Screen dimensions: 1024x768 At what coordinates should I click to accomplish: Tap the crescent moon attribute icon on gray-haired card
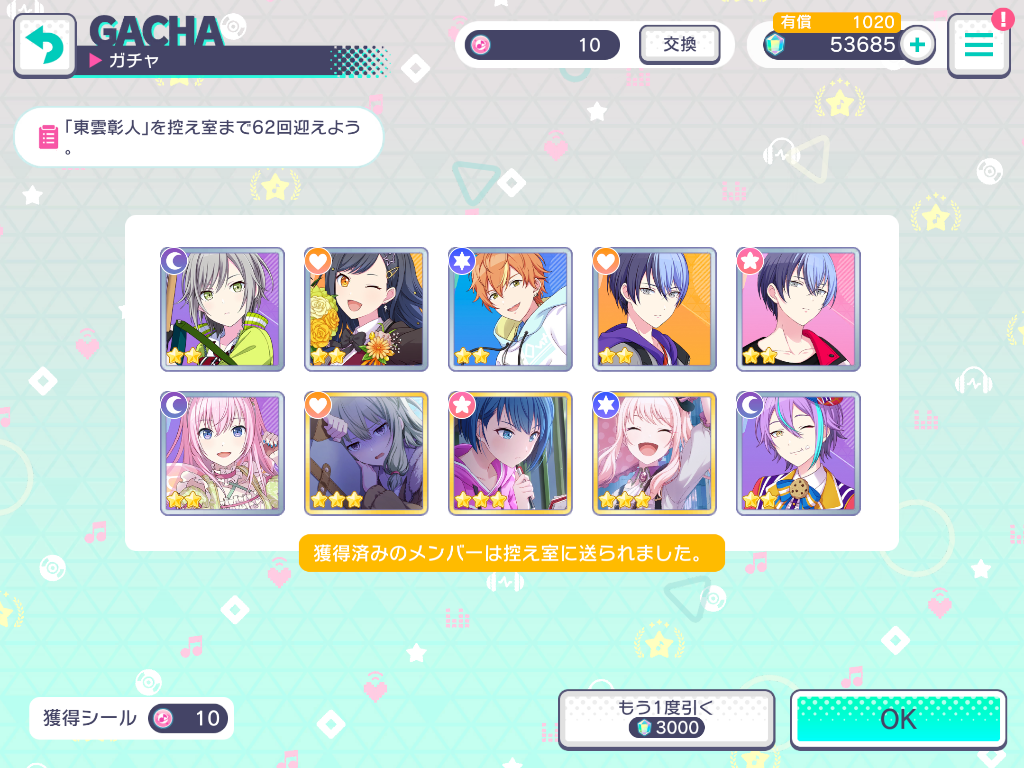[x=174, y=261]
